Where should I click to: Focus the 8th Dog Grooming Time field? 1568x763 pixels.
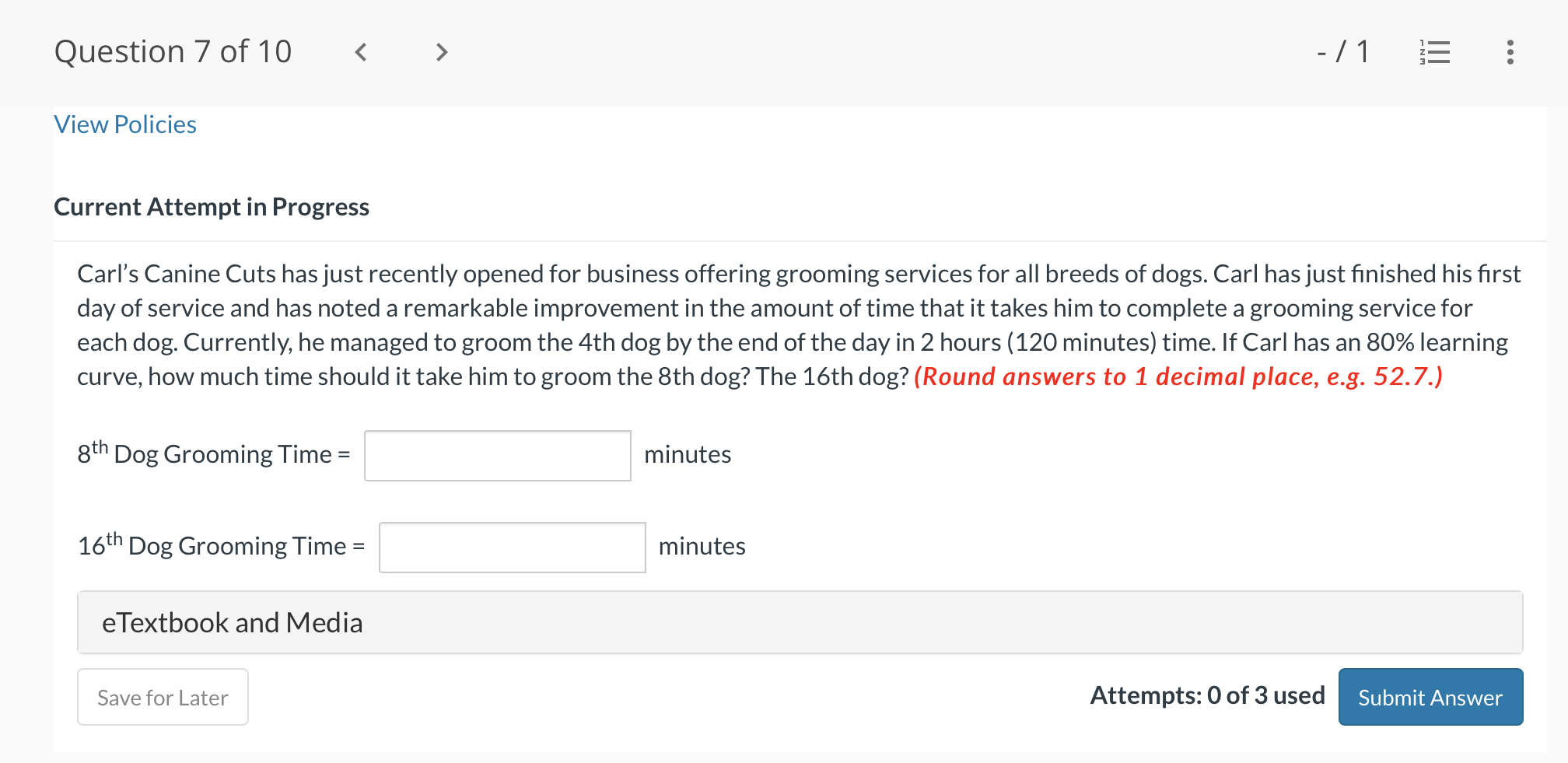point(498,456)
